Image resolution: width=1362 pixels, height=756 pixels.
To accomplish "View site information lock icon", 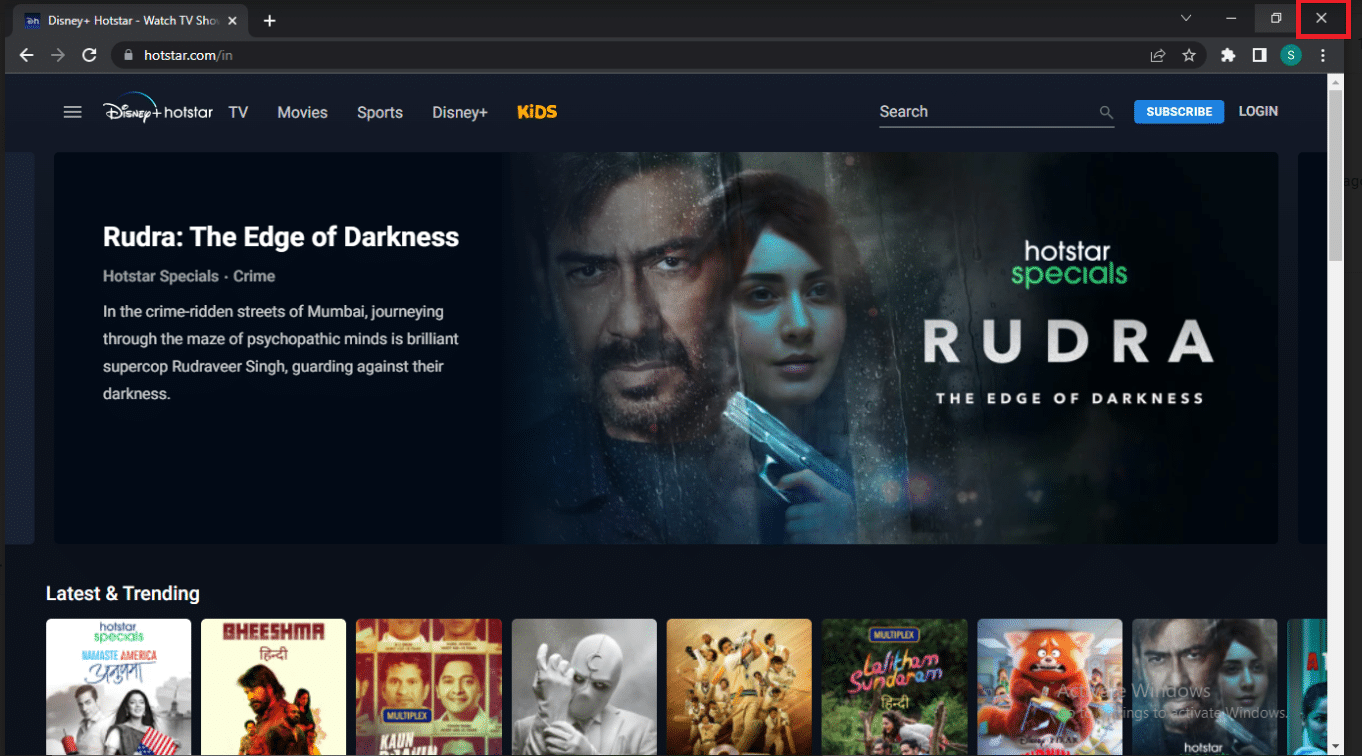I will tap(128, 55).
